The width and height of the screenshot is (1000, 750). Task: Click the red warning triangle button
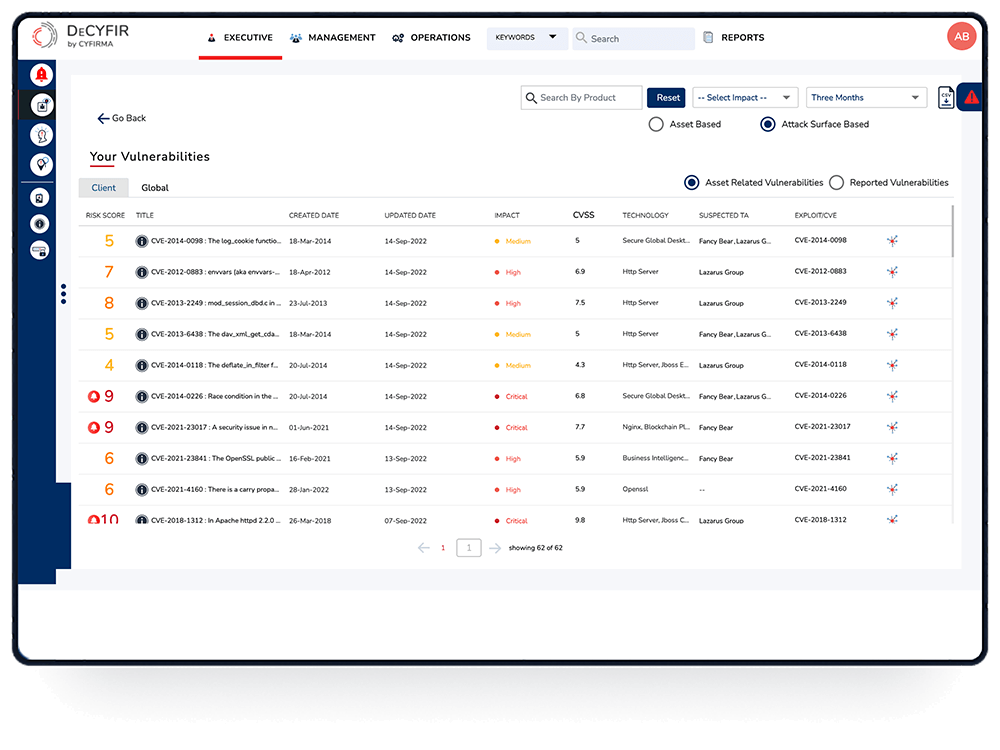point(971,98)
